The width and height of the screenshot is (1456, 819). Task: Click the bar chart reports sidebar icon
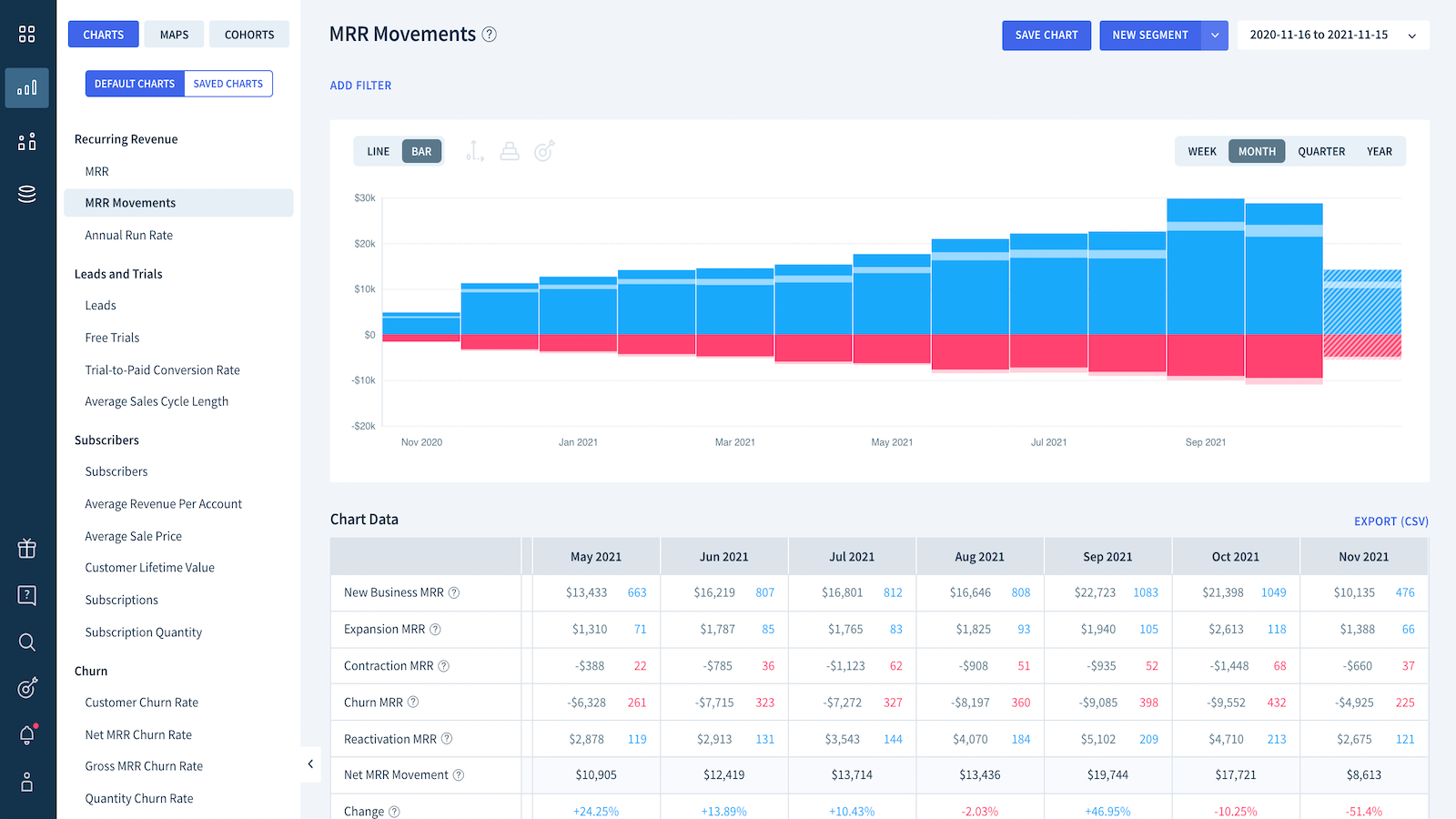(27, 88)
